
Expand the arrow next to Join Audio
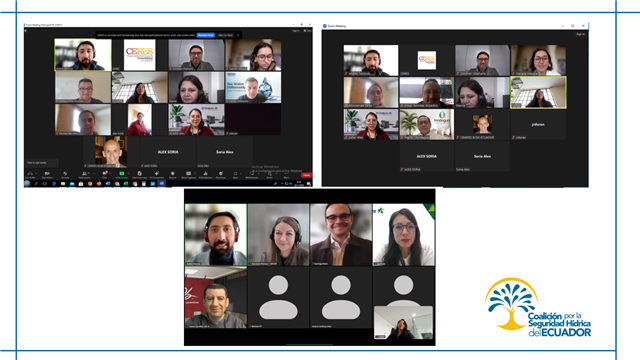(x=36, y=173)
